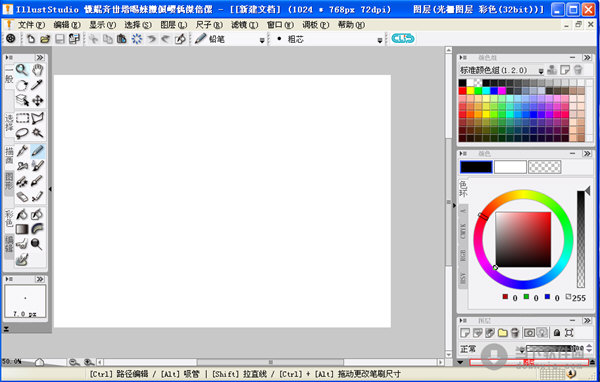
Task: Select the Layer select tool
Action: 22,100
